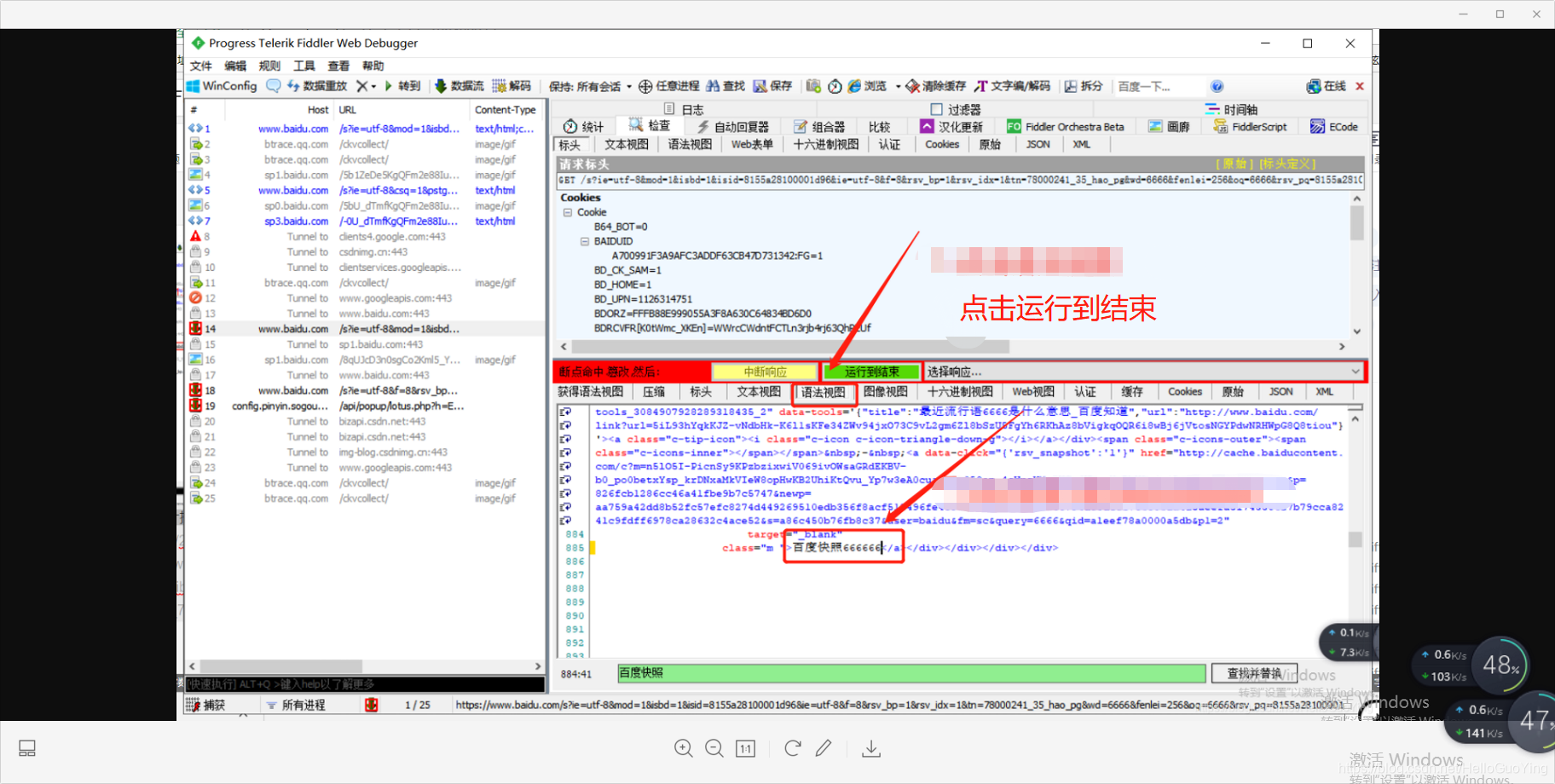Click the 文字编/解码 TextWizard icon
This screenshot has width=1555, height=784.
click(981, 86)
